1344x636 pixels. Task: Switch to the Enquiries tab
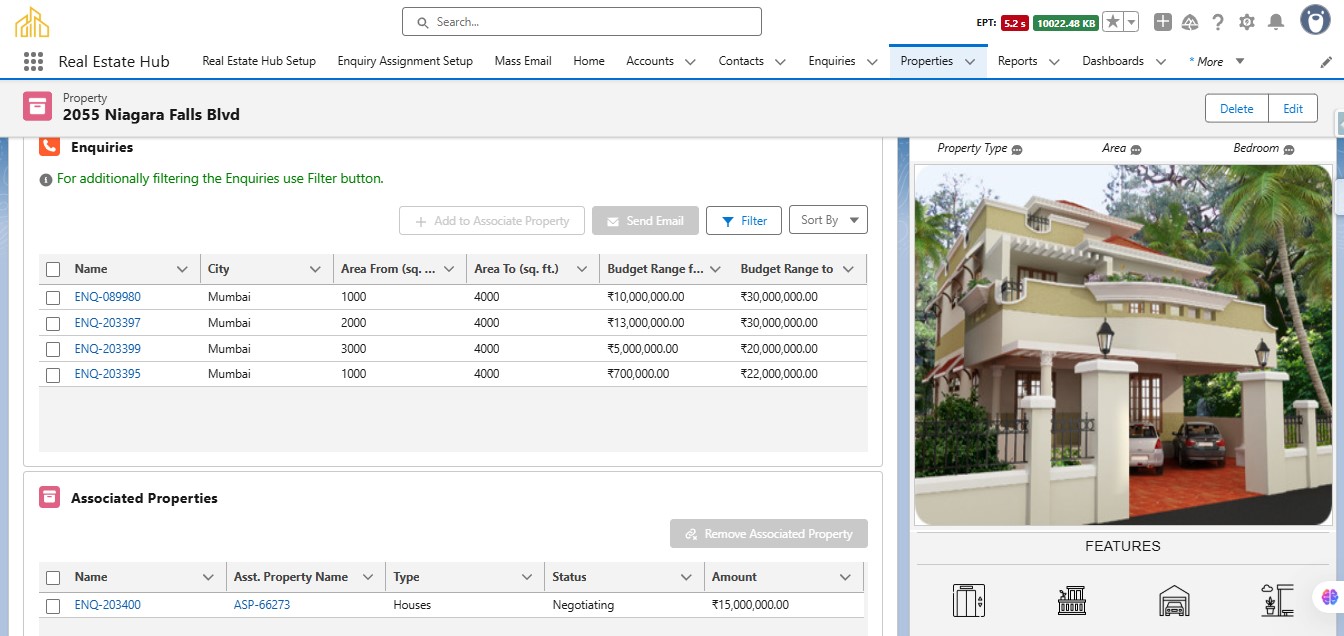click(x=831, y=61)
